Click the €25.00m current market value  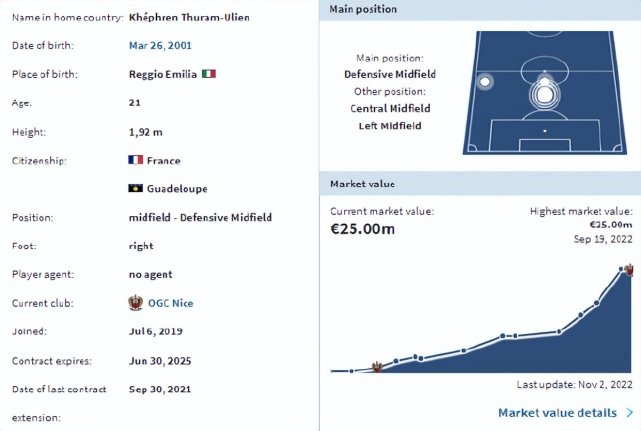(363, 229)
